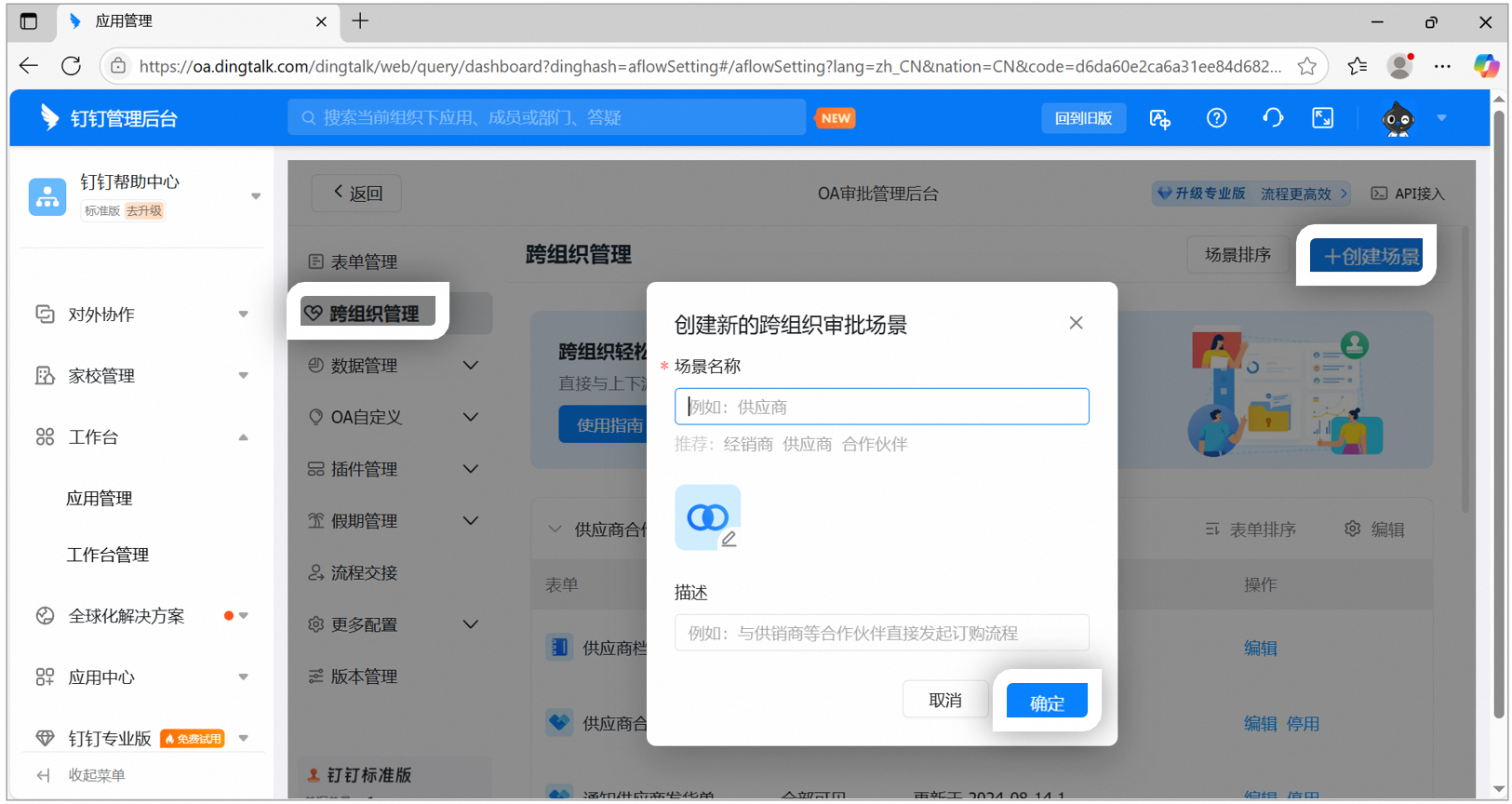Image resolution: width=1512 pixels, height=804 pixels.
Task: Click the 取消 button
Action: 945,700
